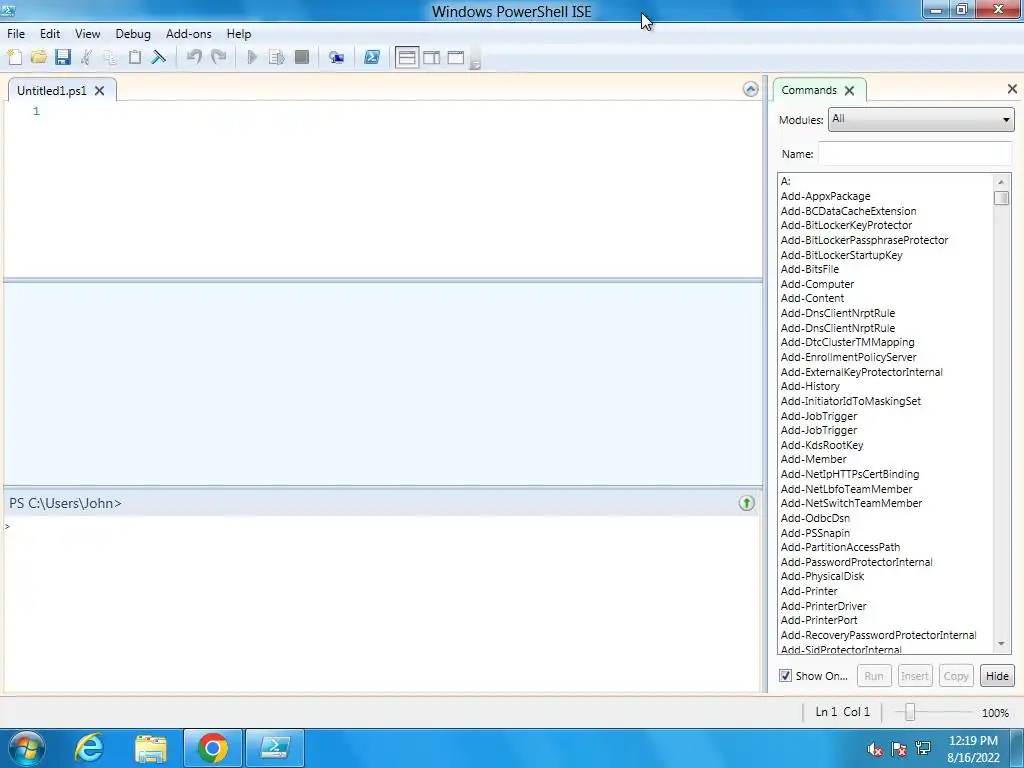Expand the Modules dropdown showing All
The image size is (1024, 768).
click(921, 120)
